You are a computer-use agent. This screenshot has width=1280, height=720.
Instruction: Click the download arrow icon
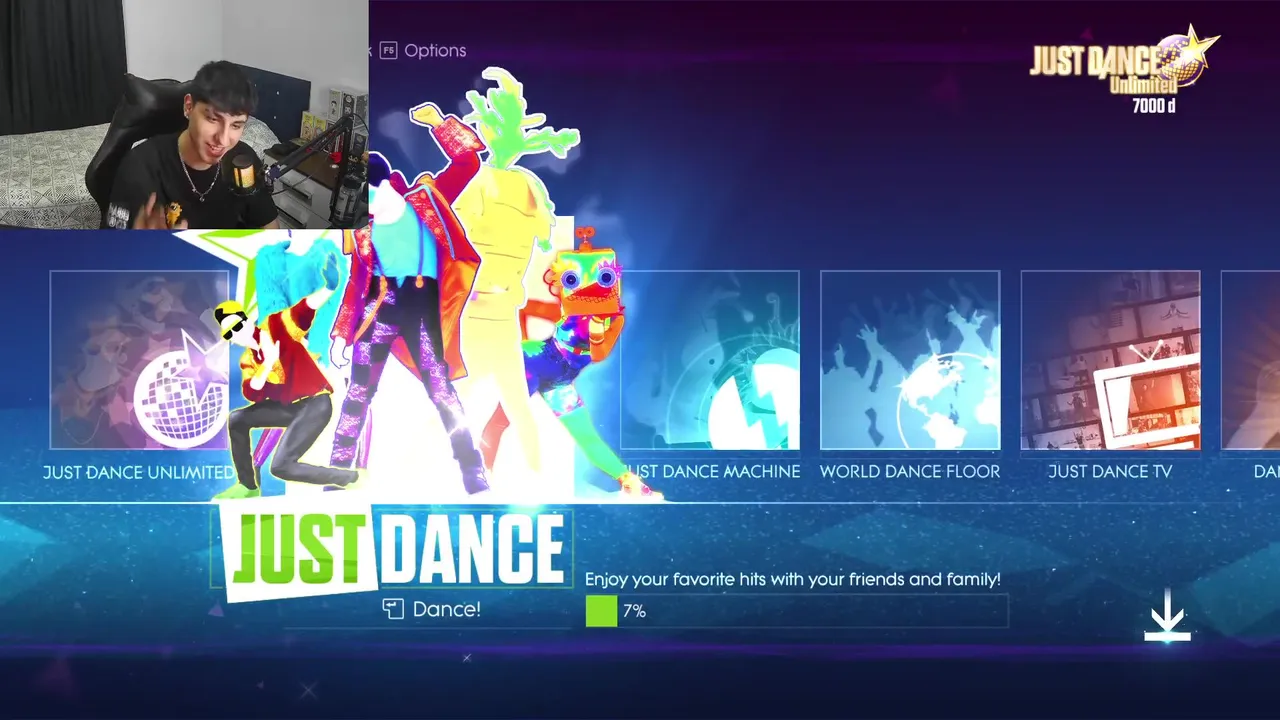coord(1167,616)
